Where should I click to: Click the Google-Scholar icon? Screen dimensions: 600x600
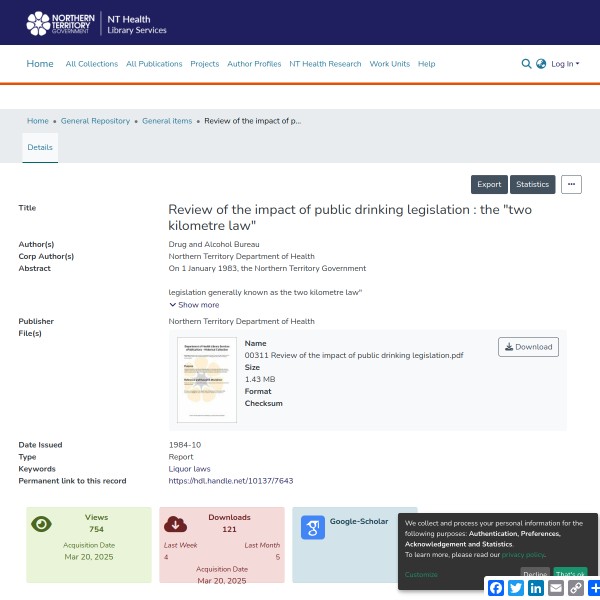(x=313, y=528)
